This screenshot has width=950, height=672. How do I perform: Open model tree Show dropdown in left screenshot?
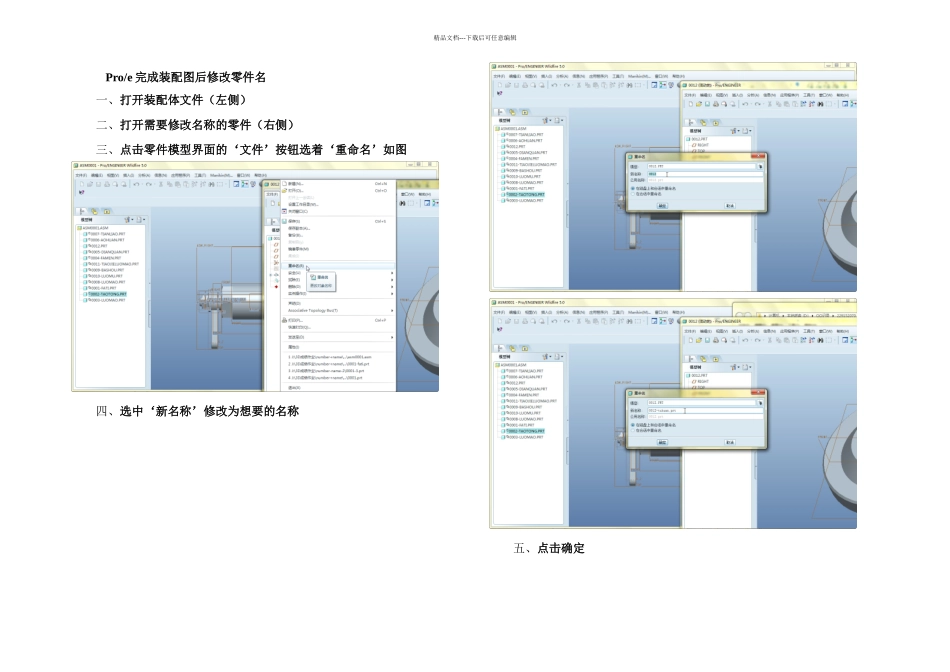point(140,219)
